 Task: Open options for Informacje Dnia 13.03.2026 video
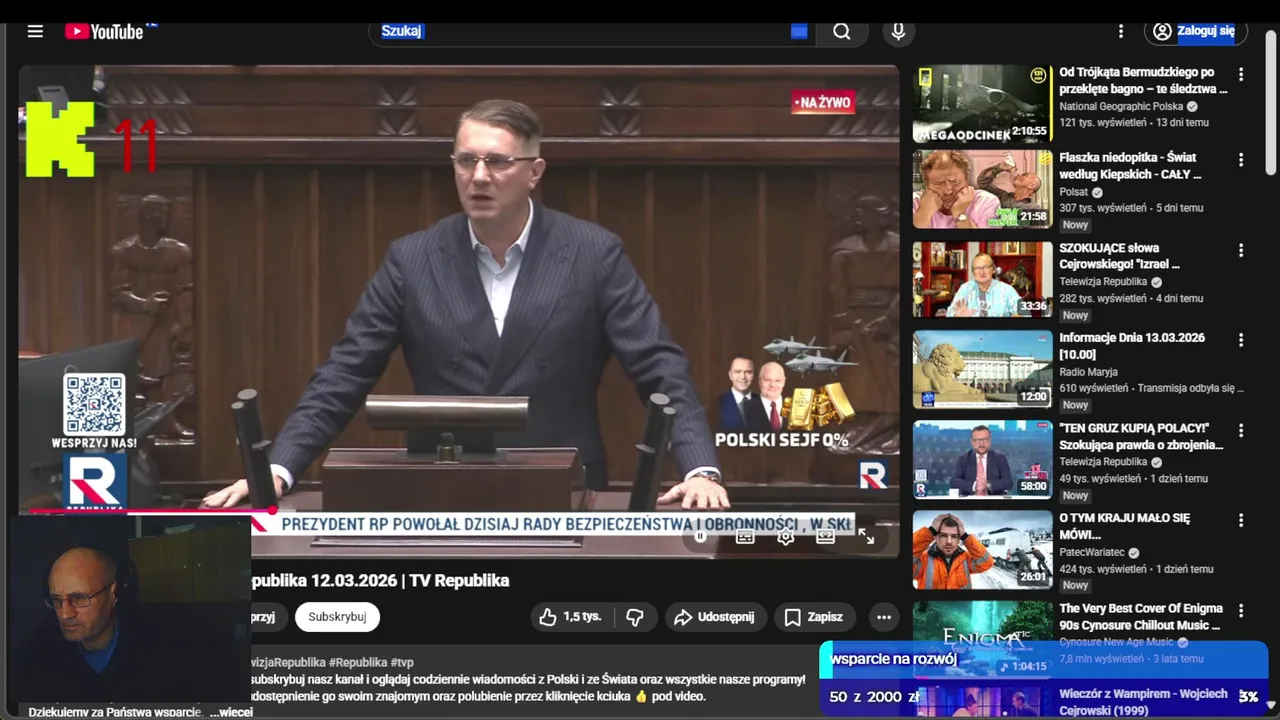point(1241,340)
